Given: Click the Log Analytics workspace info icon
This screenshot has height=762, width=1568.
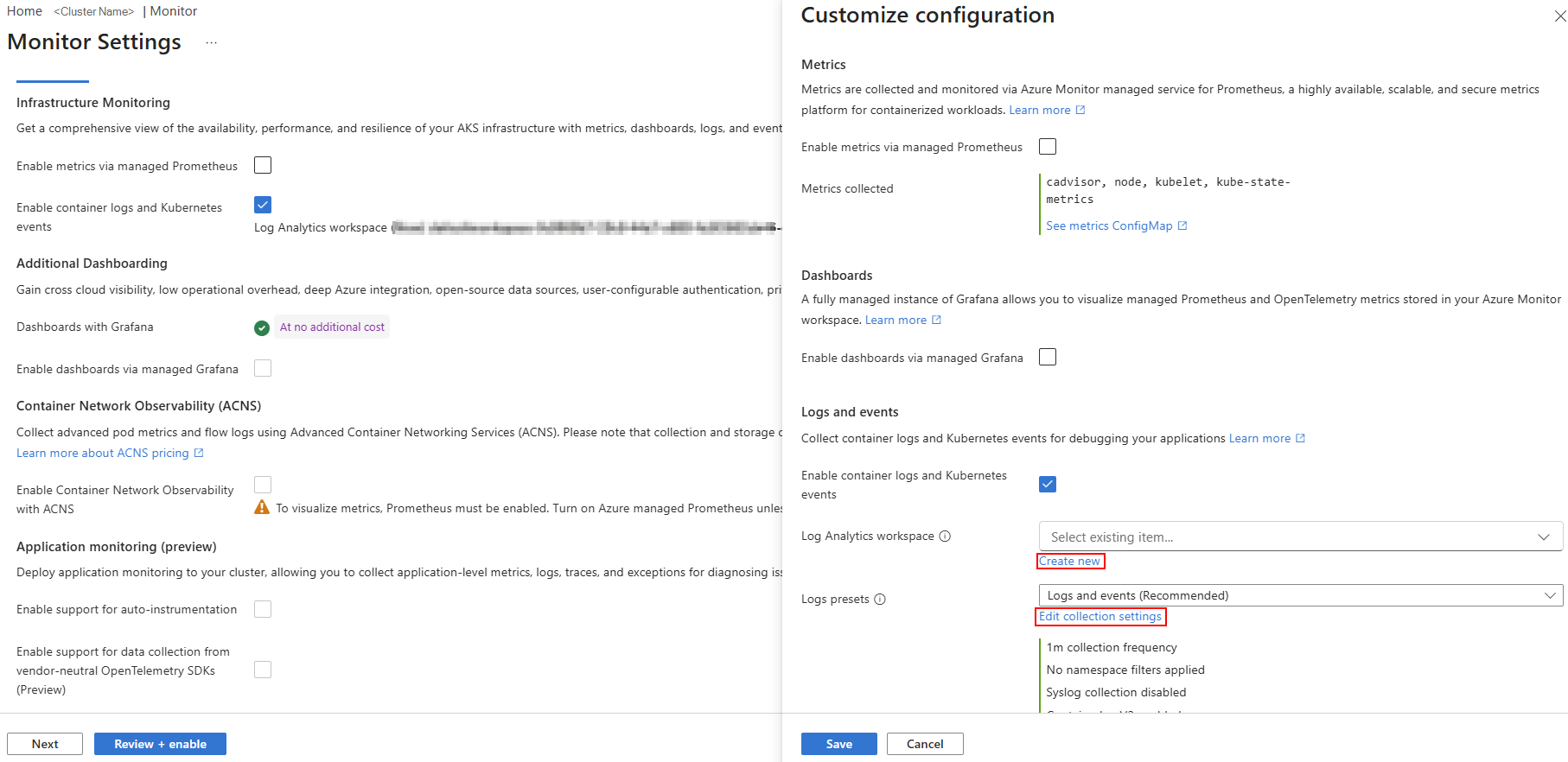Looking at the screenshot, I should click(945, 536).
